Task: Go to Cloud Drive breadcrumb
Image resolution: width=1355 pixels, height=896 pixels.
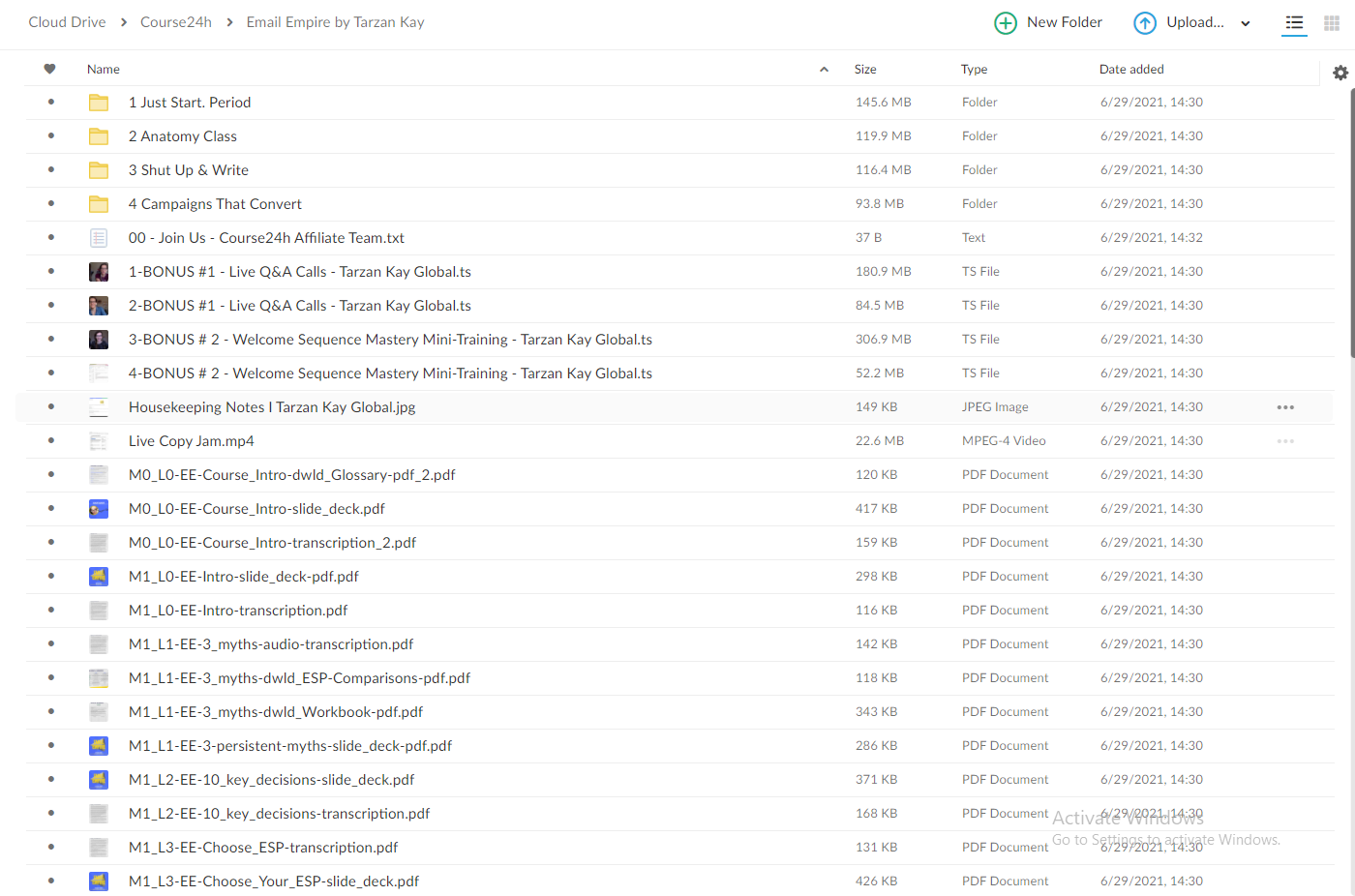Action: tap(67, 22)
